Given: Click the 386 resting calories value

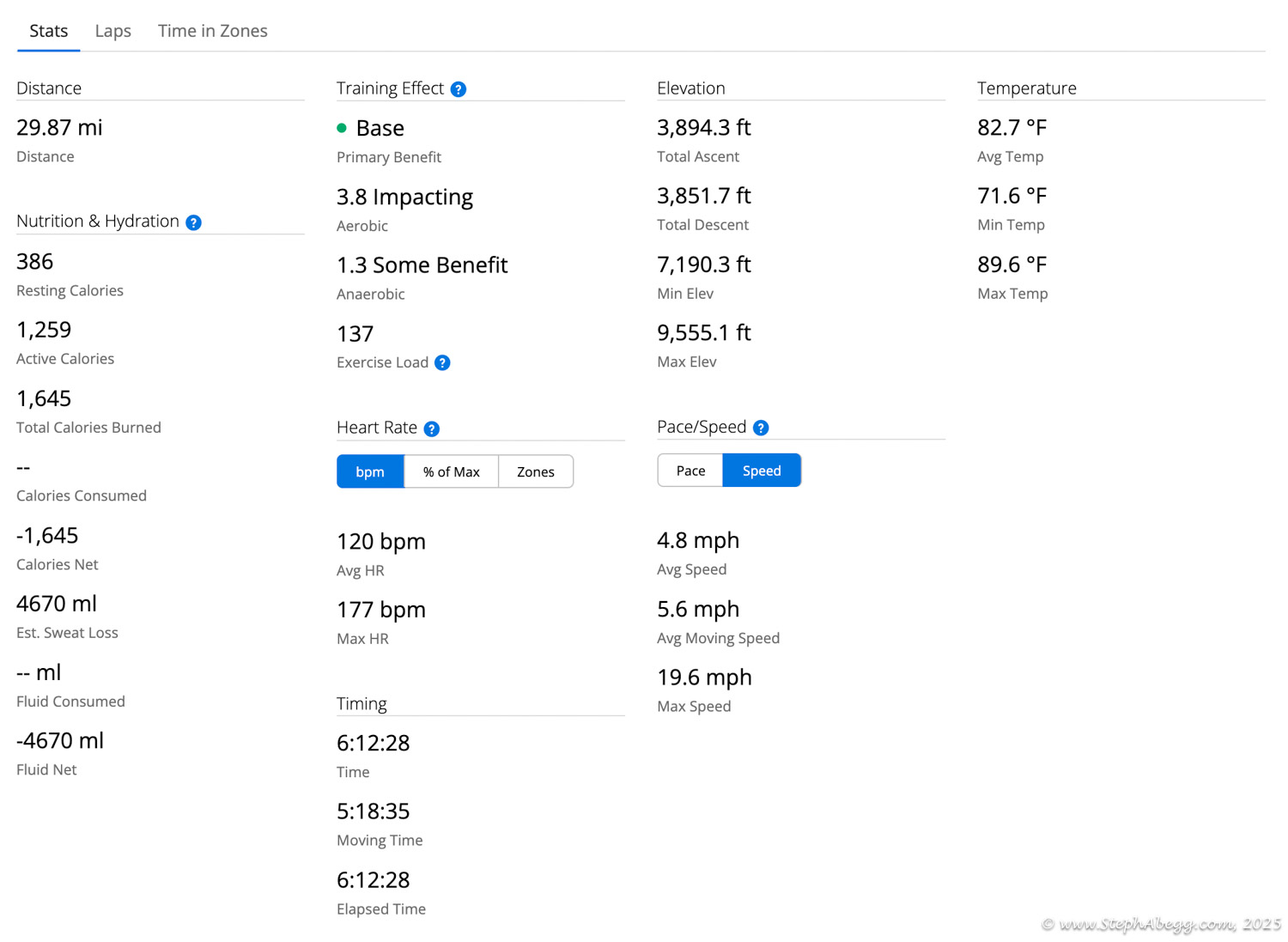Looking at the screenshot, I should [35, 262].
